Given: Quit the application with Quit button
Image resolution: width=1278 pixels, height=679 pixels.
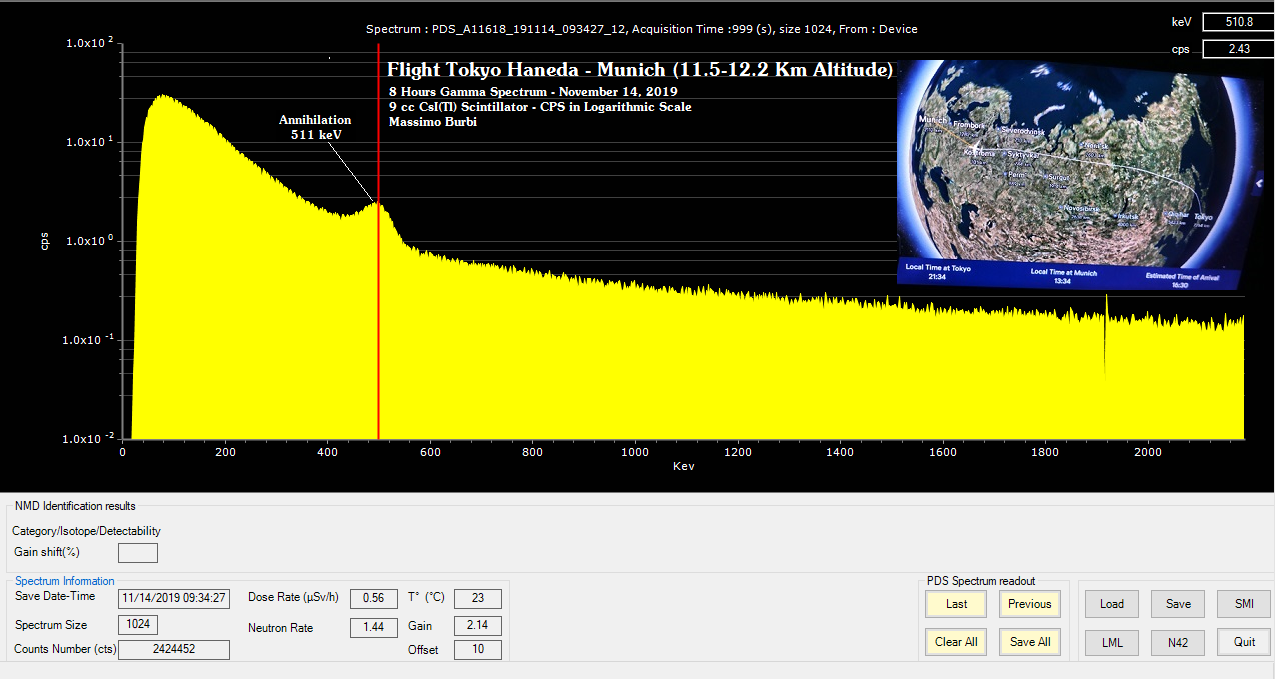Looking at the screenshot, I should 1244,642.
